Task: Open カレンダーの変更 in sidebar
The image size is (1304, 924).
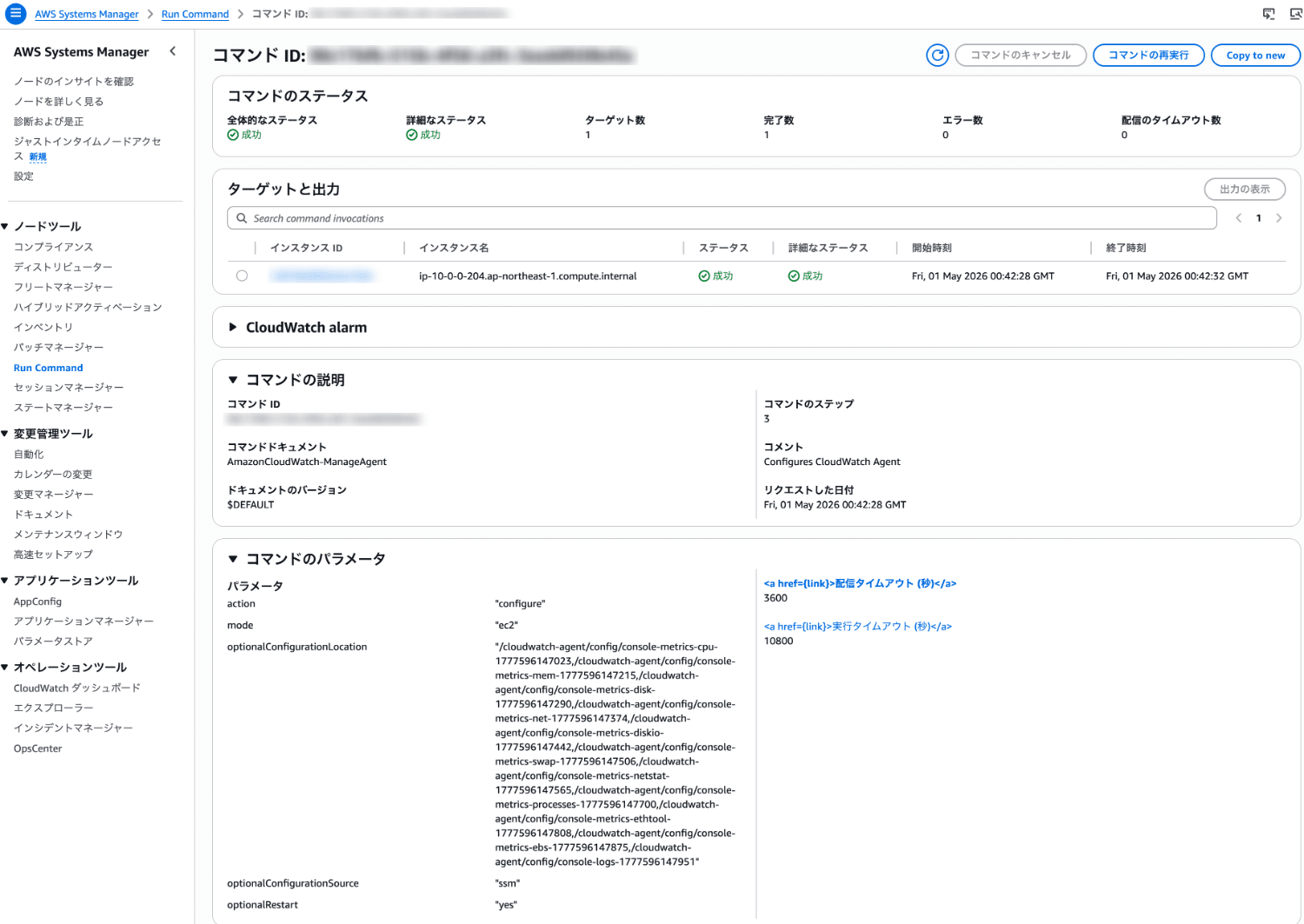Action: click(x=53, y=475)
